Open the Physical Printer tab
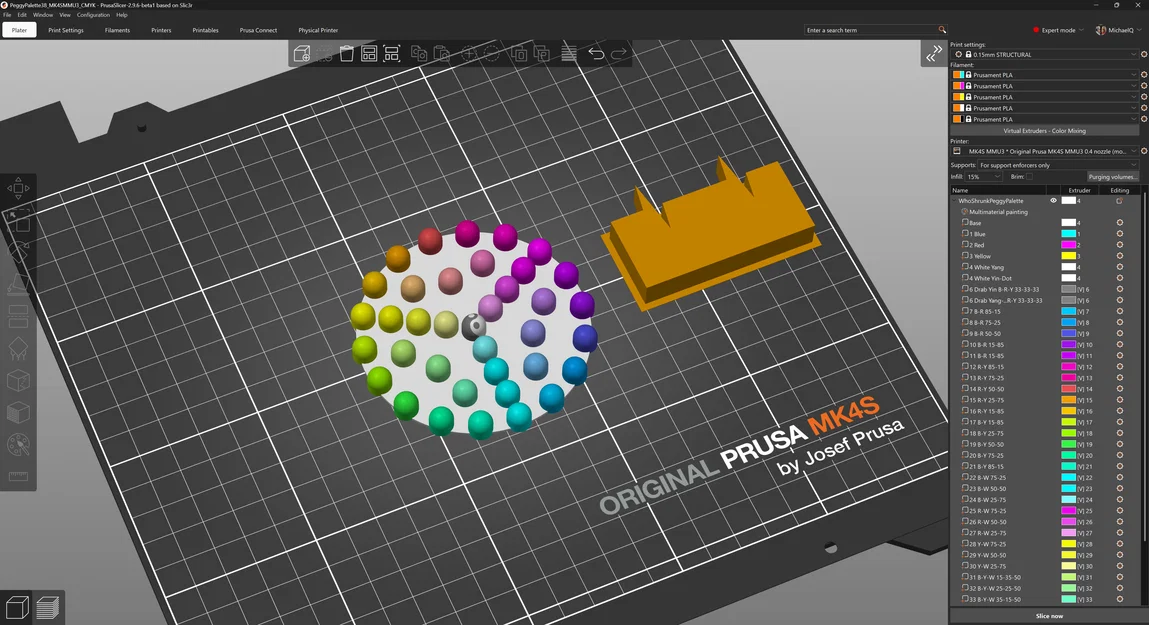1149x625 pixels. pos(318,30)
